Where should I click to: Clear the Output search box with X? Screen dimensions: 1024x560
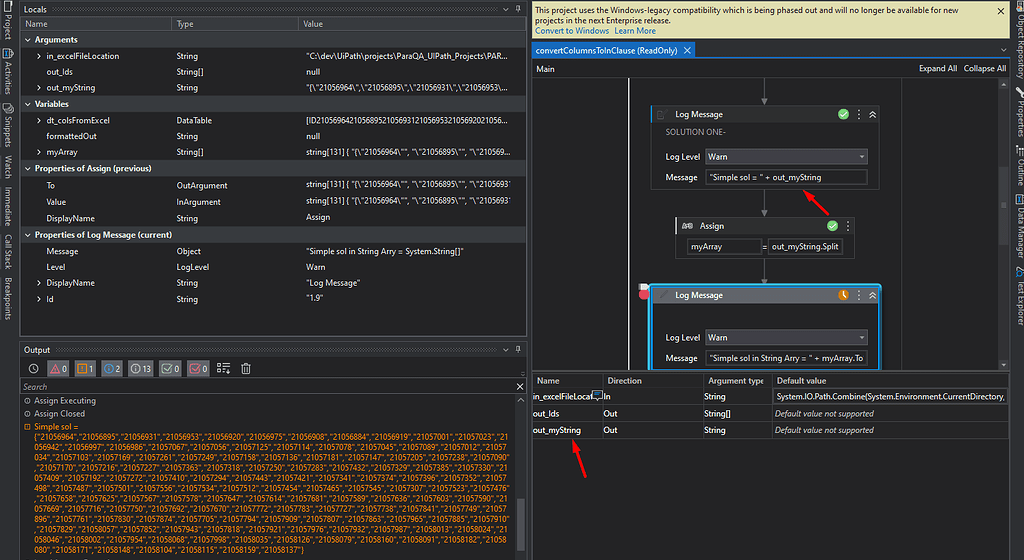tap(520, 386)
